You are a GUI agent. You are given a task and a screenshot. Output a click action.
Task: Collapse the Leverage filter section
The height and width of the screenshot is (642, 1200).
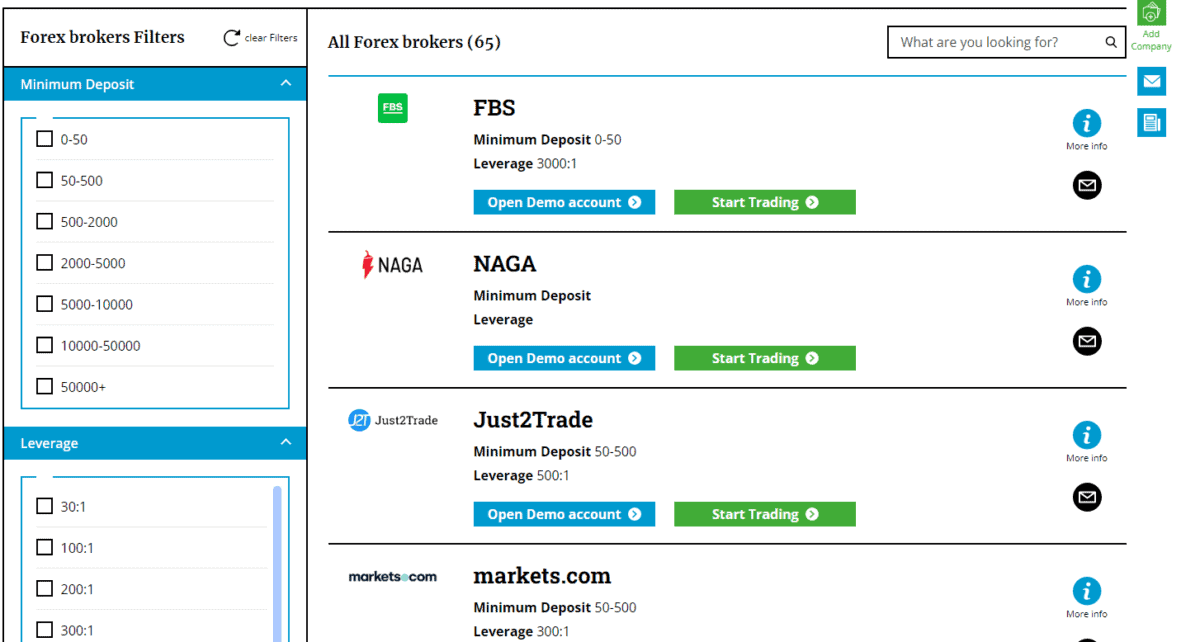(x=286, y=442)
